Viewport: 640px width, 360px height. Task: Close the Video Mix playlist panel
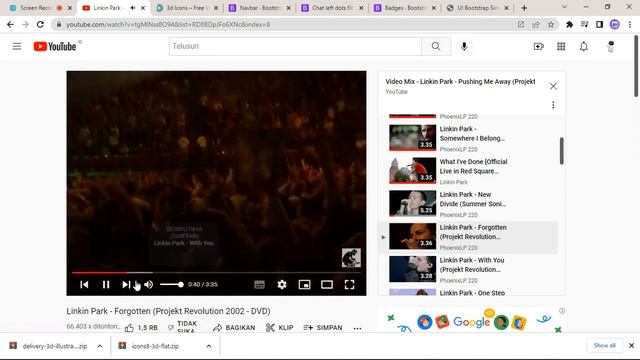point(553,86)
